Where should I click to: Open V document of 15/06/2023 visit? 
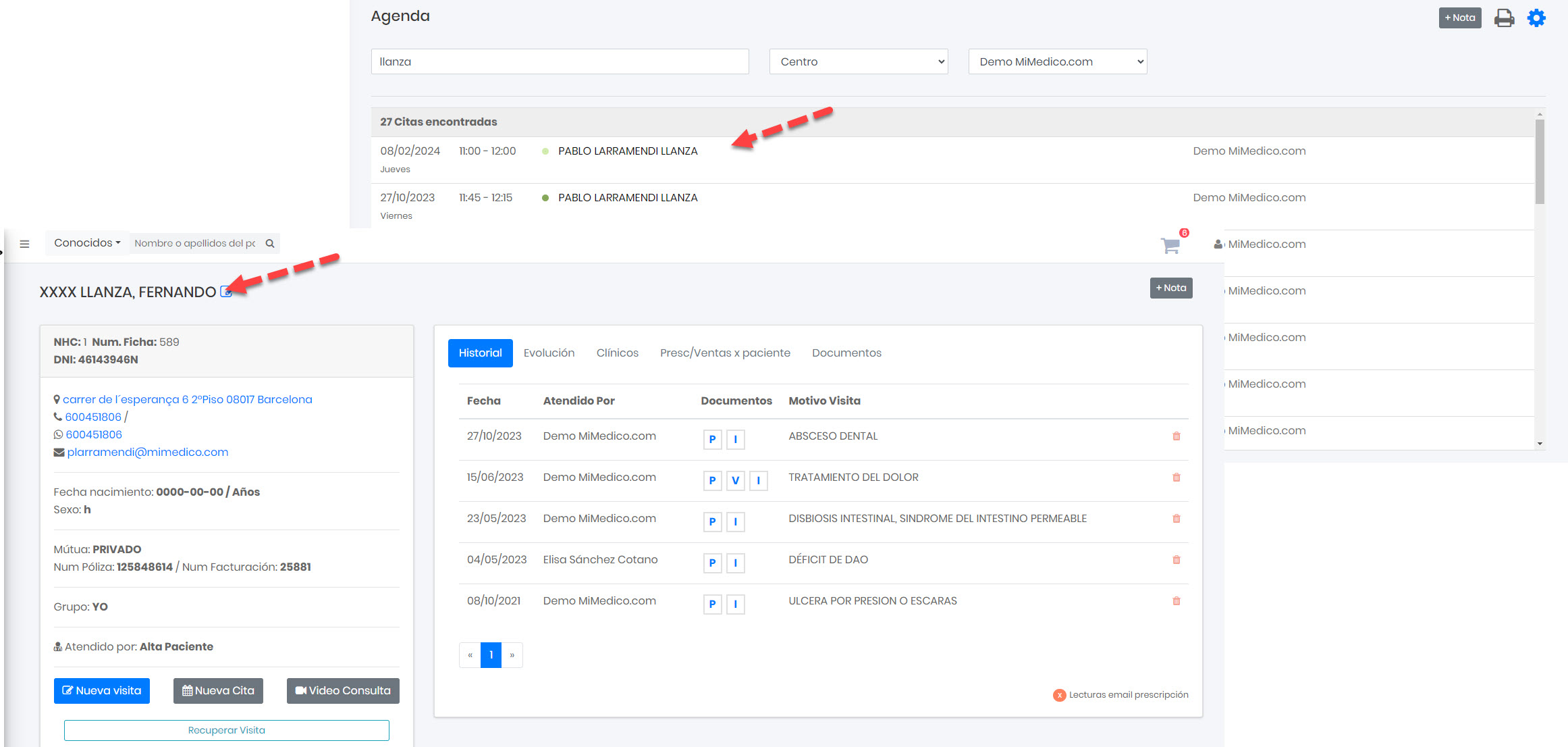[x=735, y=481]
